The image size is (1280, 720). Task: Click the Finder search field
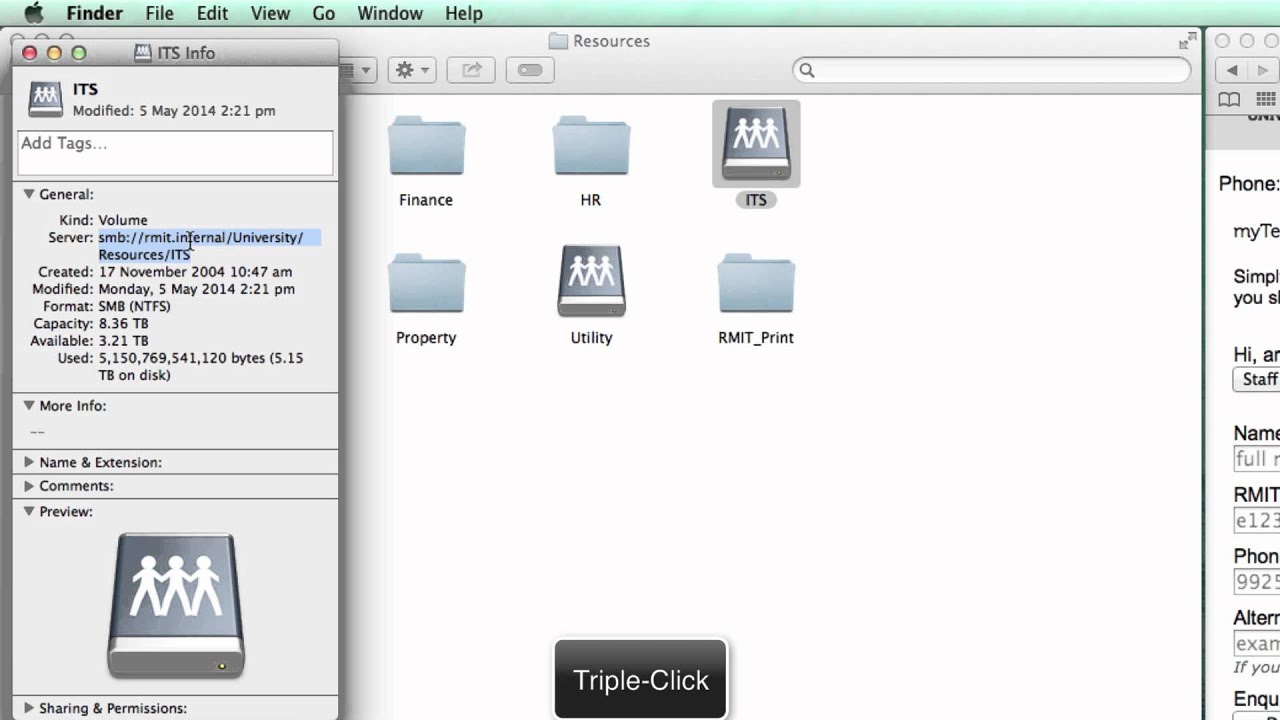tap(992, 70)
